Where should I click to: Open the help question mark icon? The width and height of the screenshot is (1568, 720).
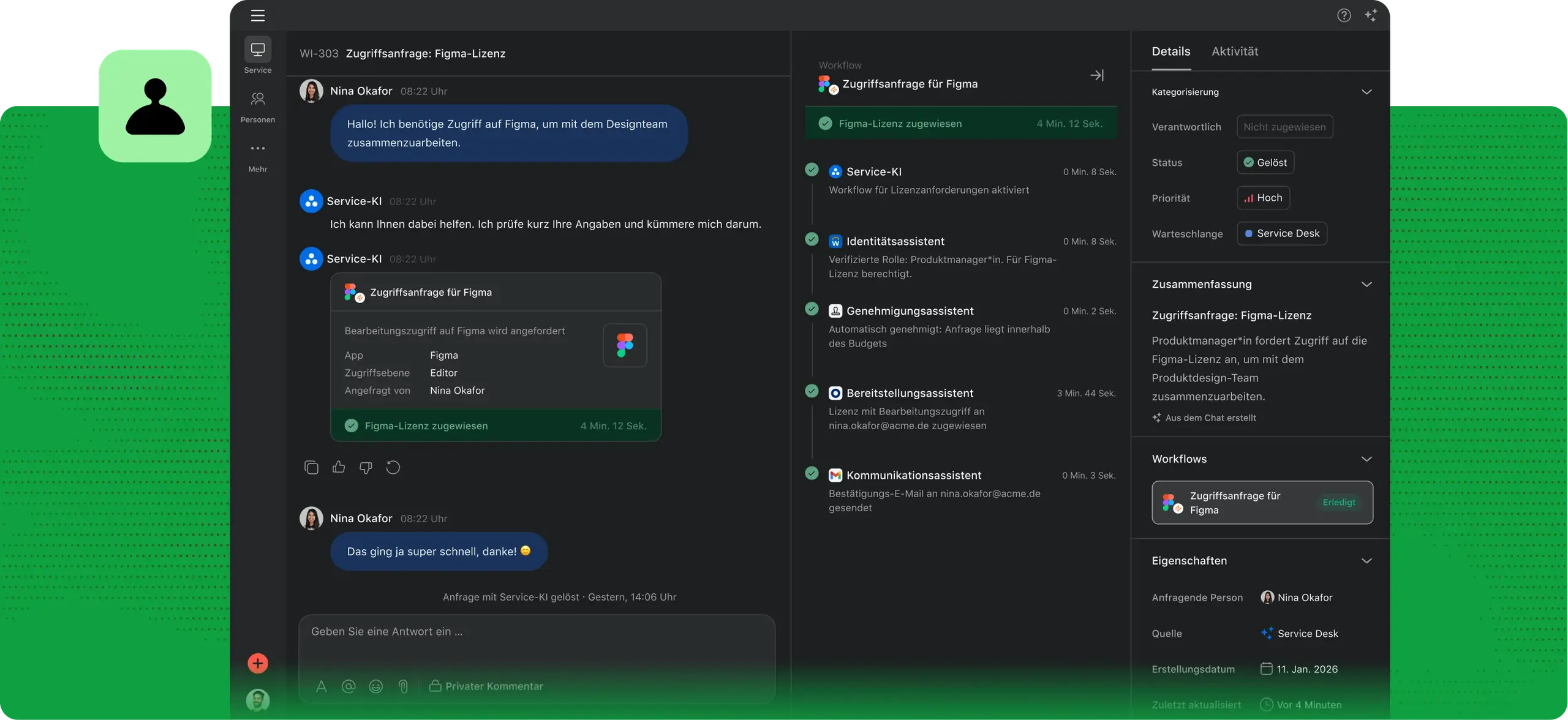1344,15
